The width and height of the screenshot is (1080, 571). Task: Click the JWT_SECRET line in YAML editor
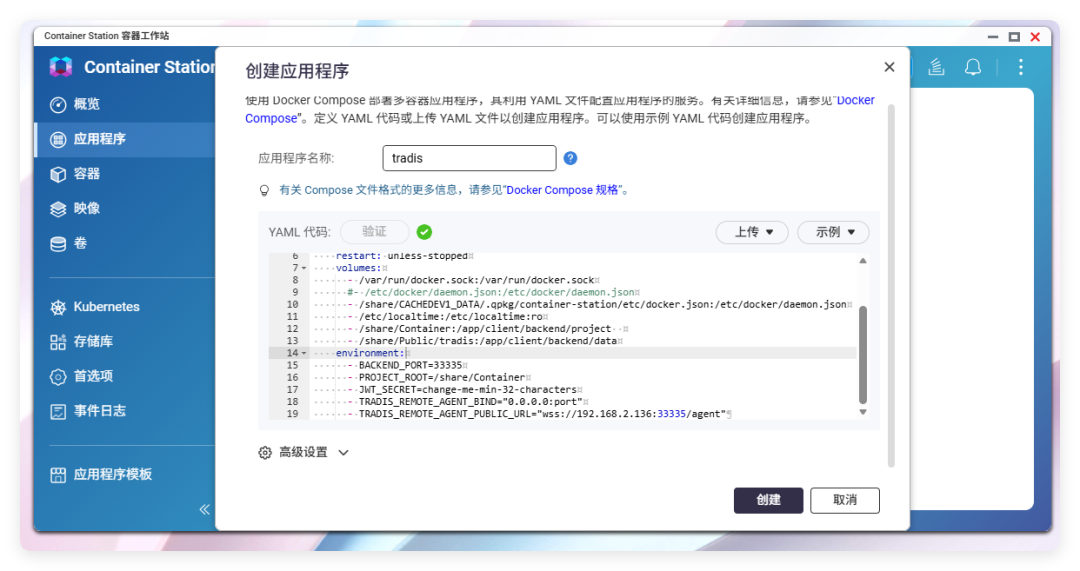(468, 390)
